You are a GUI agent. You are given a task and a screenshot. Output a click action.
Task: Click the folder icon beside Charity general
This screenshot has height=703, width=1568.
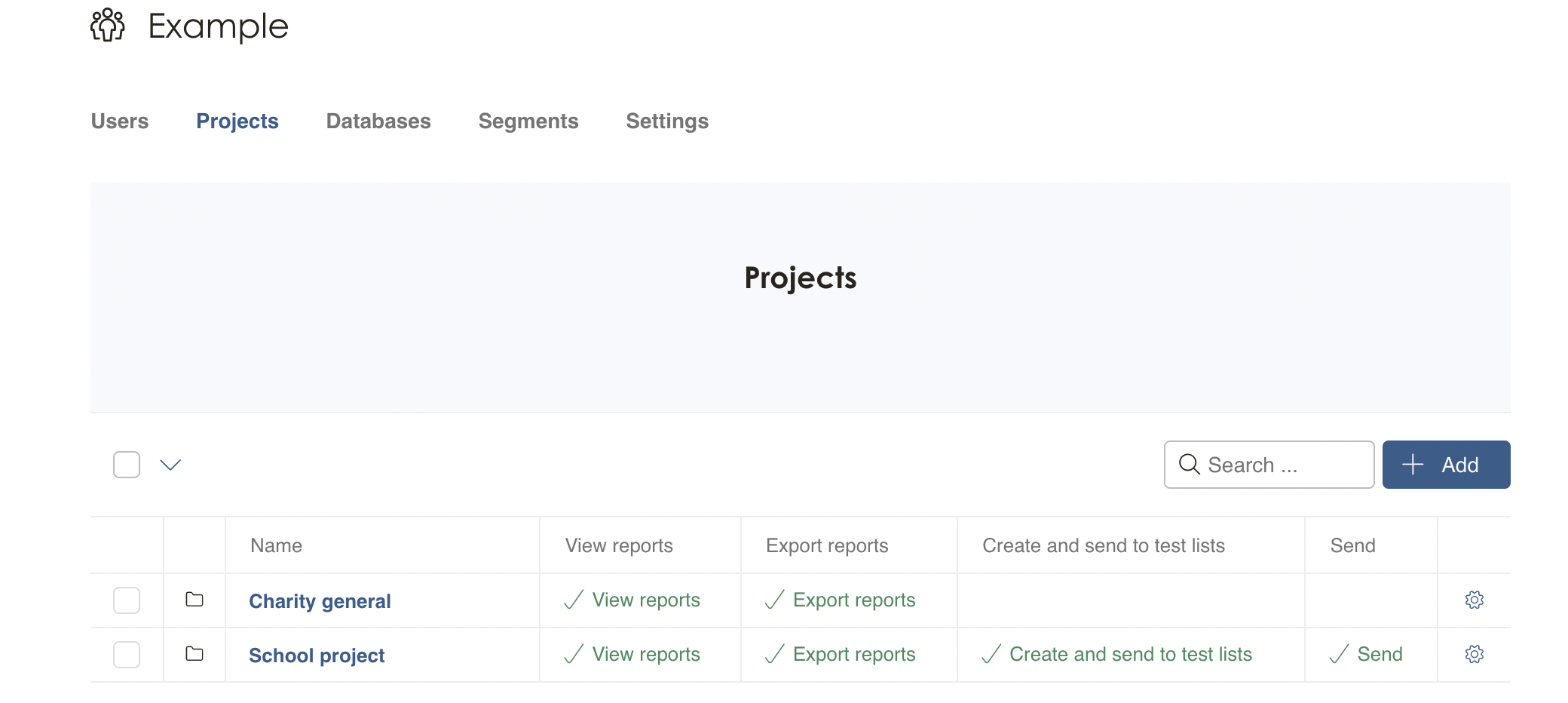click(194, 600)
